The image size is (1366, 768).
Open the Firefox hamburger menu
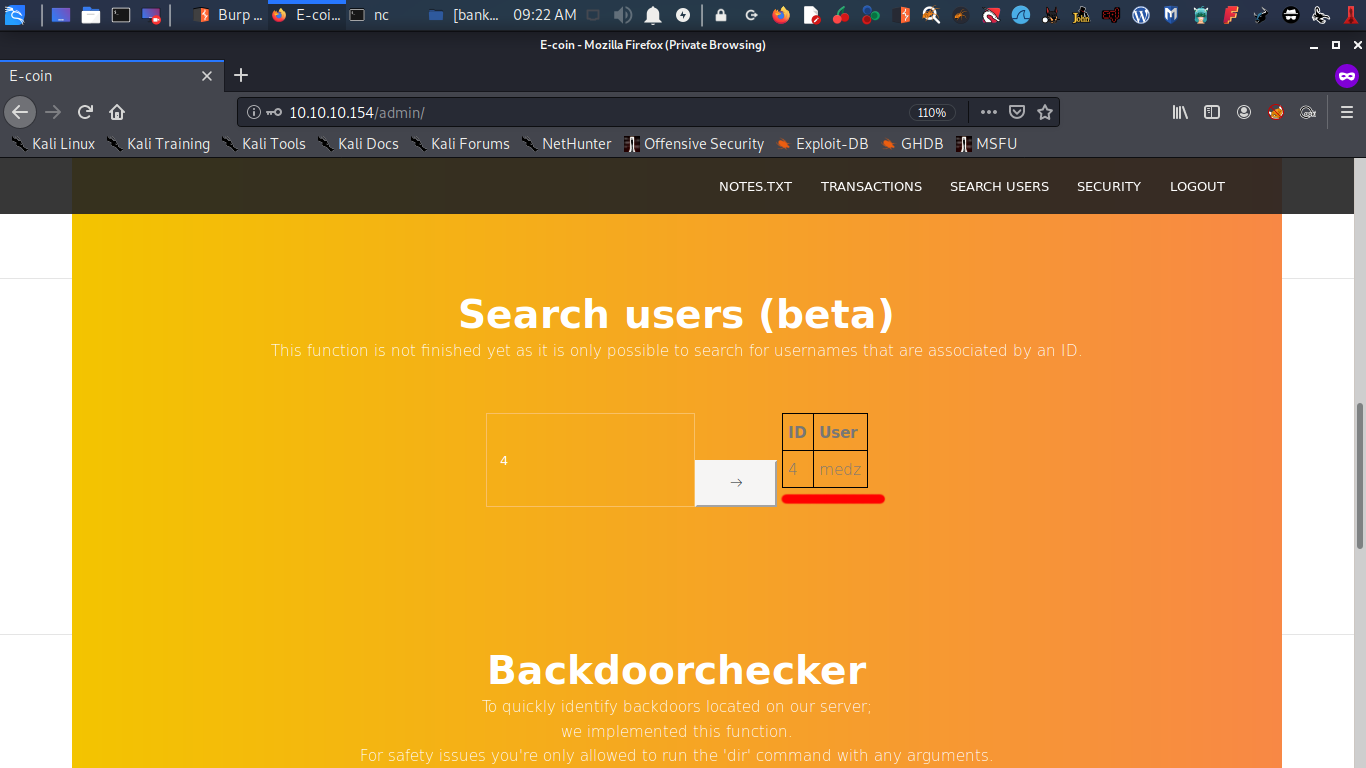point(1347,112)
